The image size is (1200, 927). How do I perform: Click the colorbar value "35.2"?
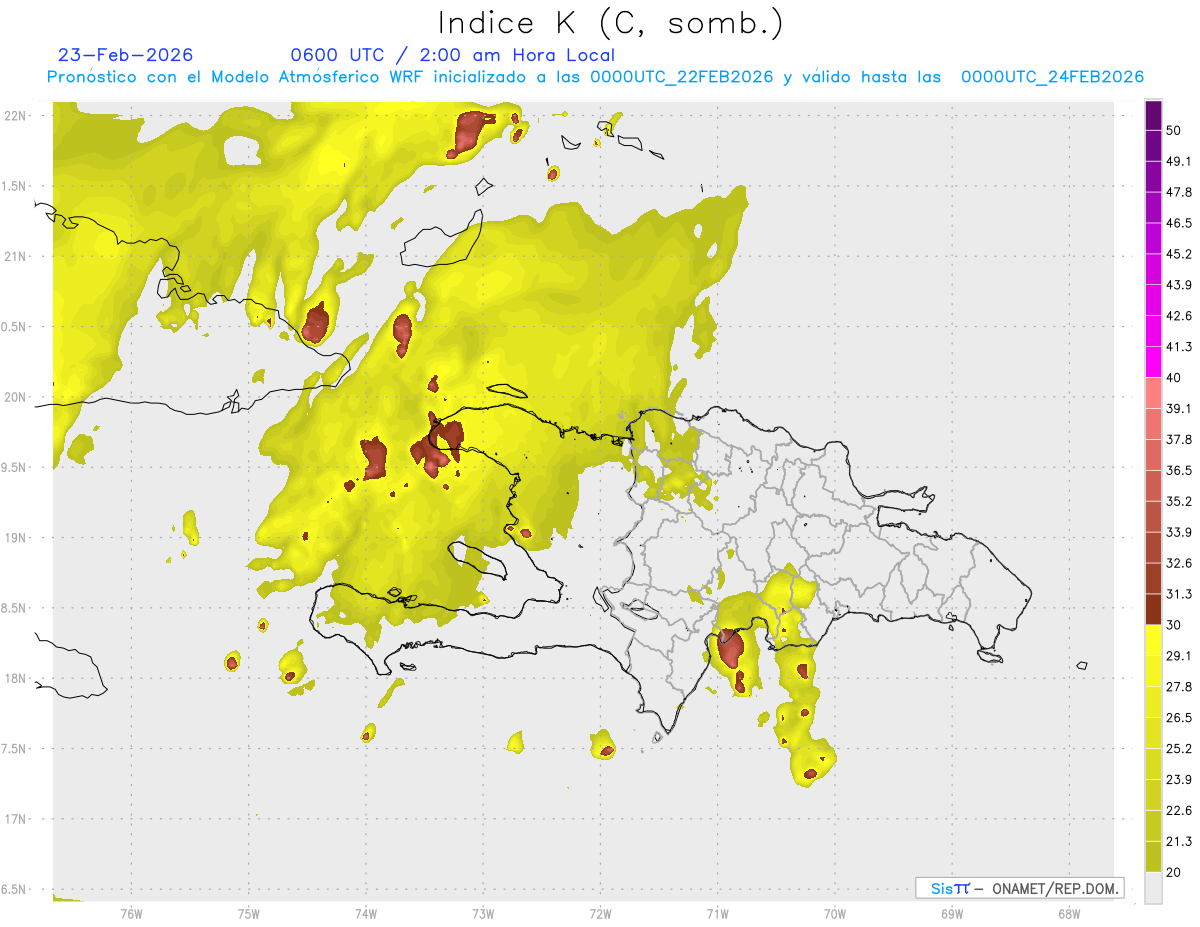[1179, 501]
